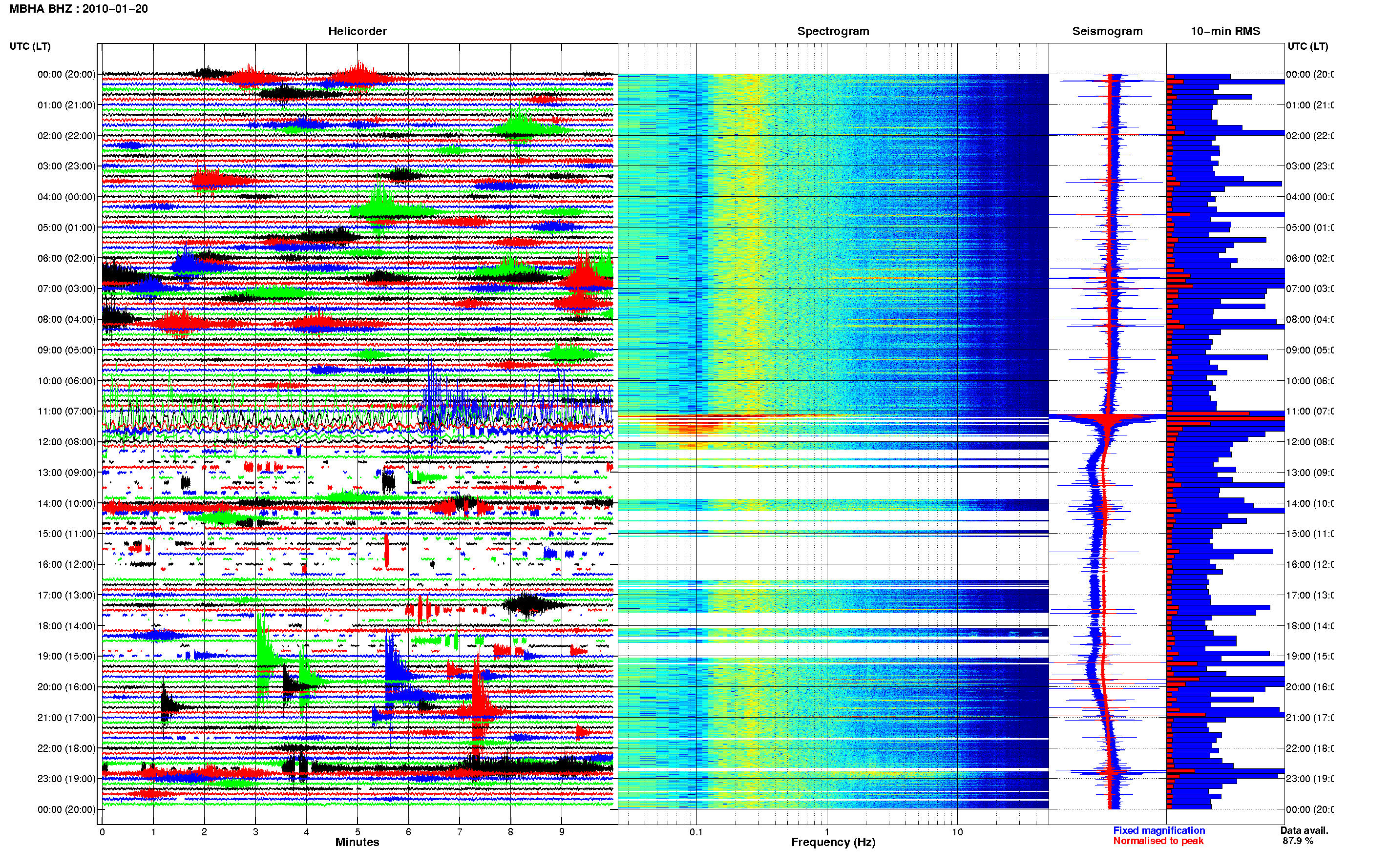This screenshot has height=868, width=1389.
Task: Click minute tick 5 on helicorder axis
Action: tap(358, 831)
